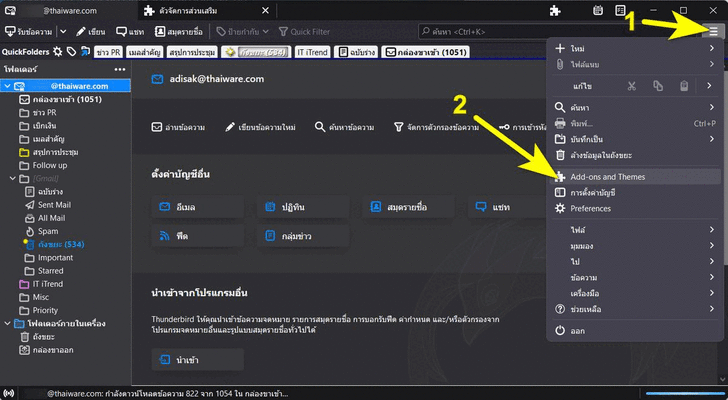Select the สรุปการประชุม QuickFolders tab
Image resolution: width=728 pixels, height=400 pixels.
[192, 52]
